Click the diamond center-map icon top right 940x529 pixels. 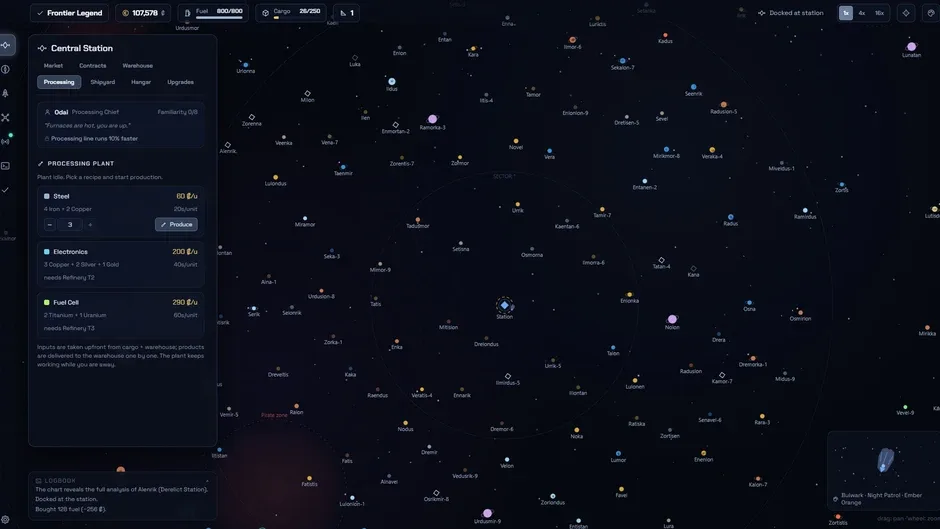coord(906,13)
